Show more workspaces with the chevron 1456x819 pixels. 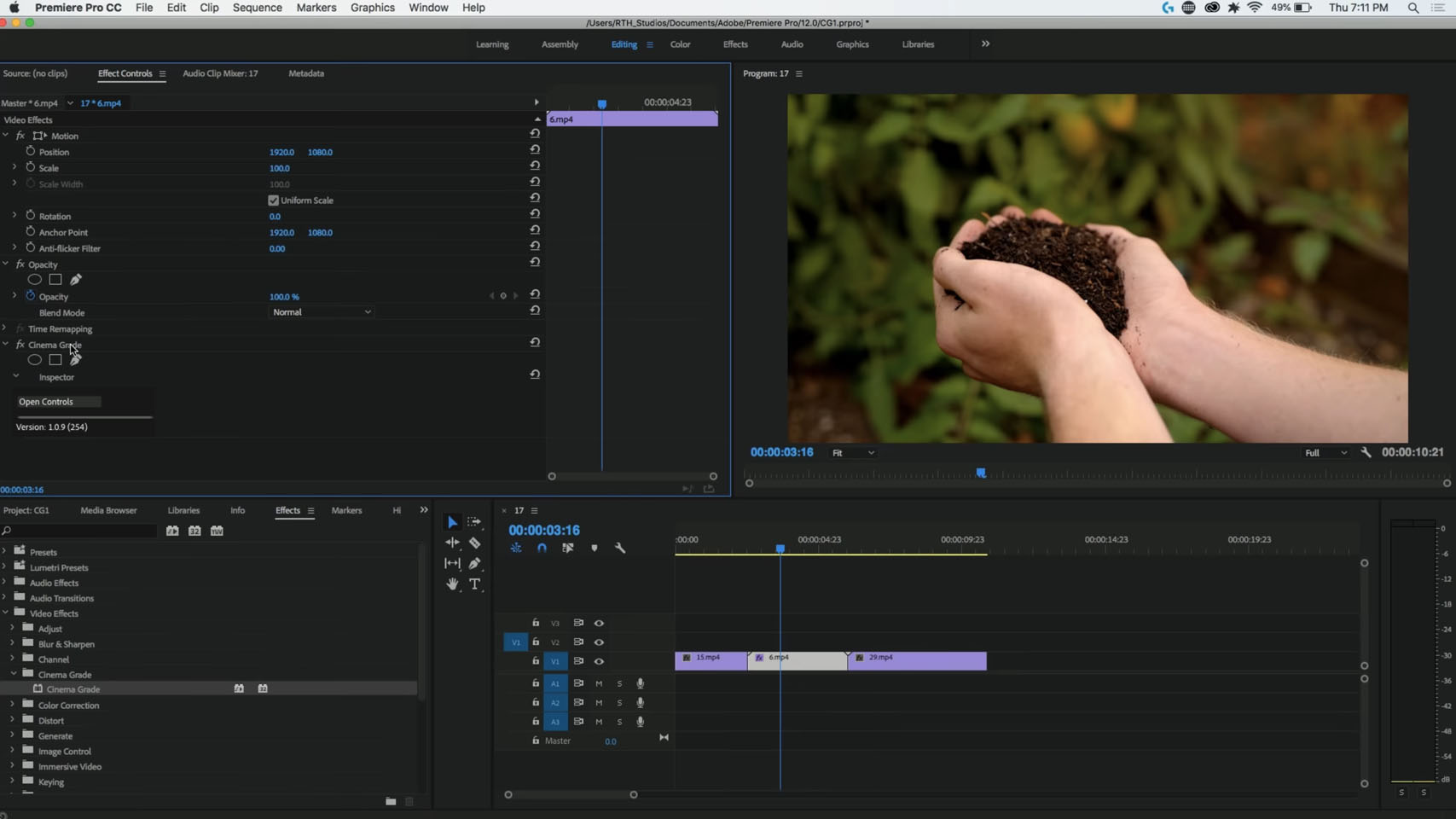985,44
